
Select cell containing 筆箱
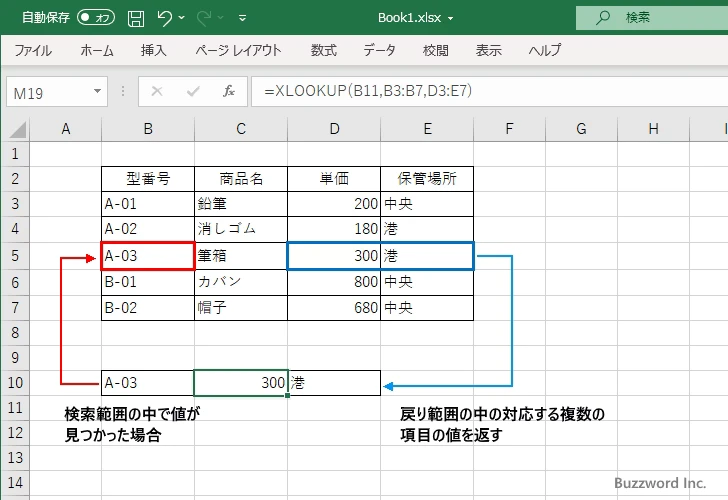240,256
